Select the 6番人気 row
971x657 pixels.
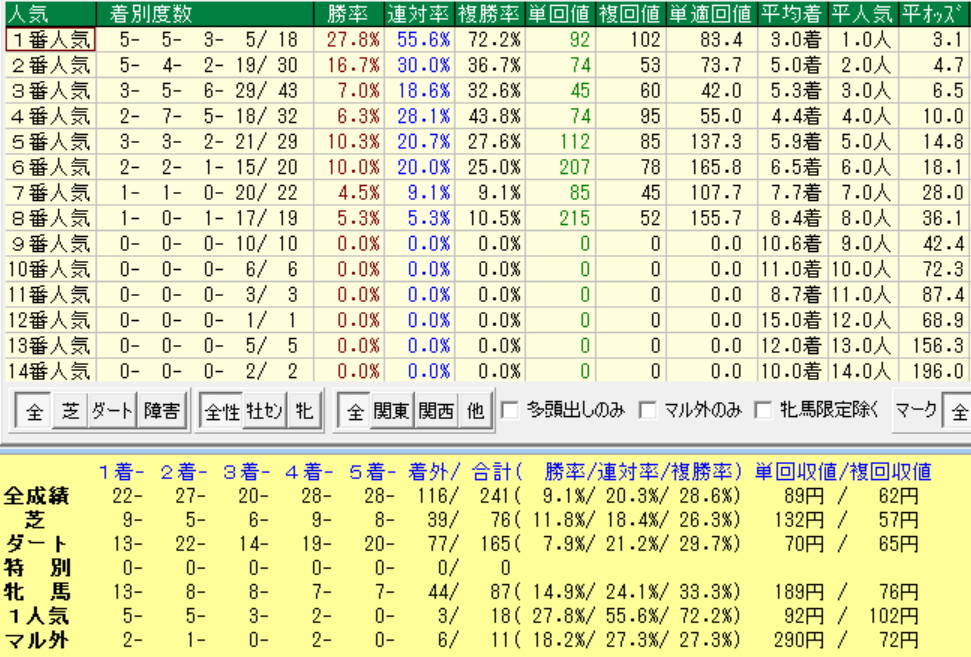pyautogui.click(x=486, y=167)
